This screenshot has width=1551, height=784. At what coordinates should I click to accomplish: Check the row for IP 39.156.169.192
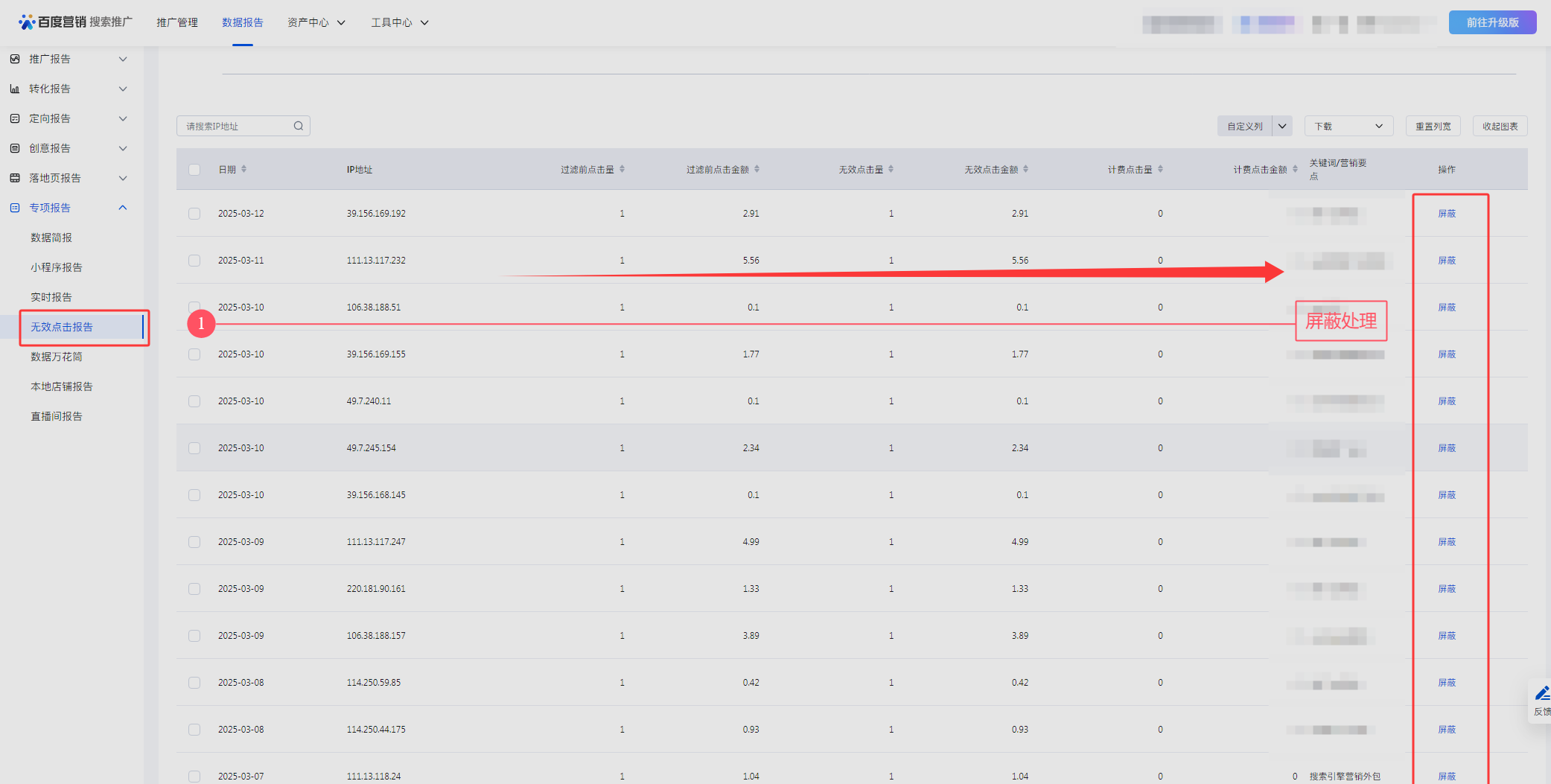[194, 214]
